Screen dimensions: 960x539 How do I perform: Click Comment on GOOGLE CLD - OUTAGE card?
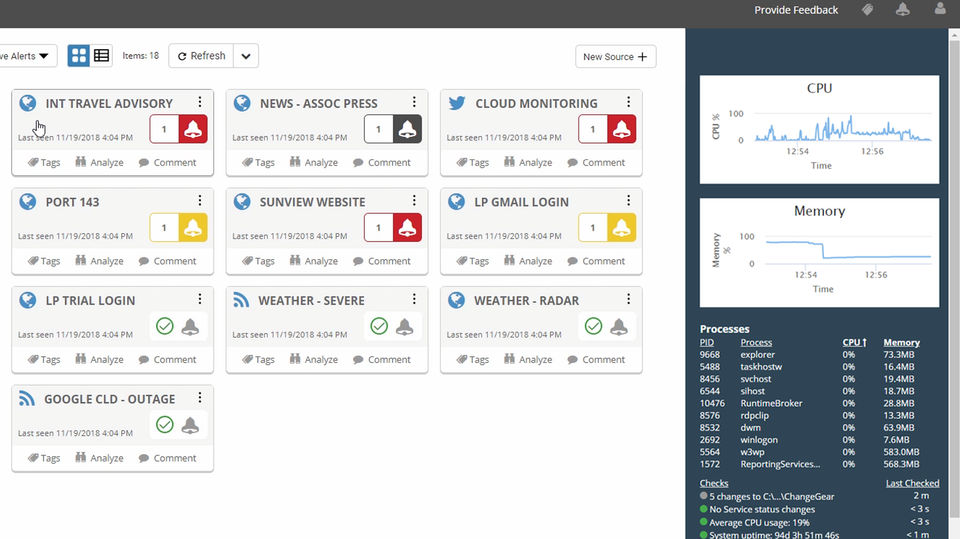[167, 458]
